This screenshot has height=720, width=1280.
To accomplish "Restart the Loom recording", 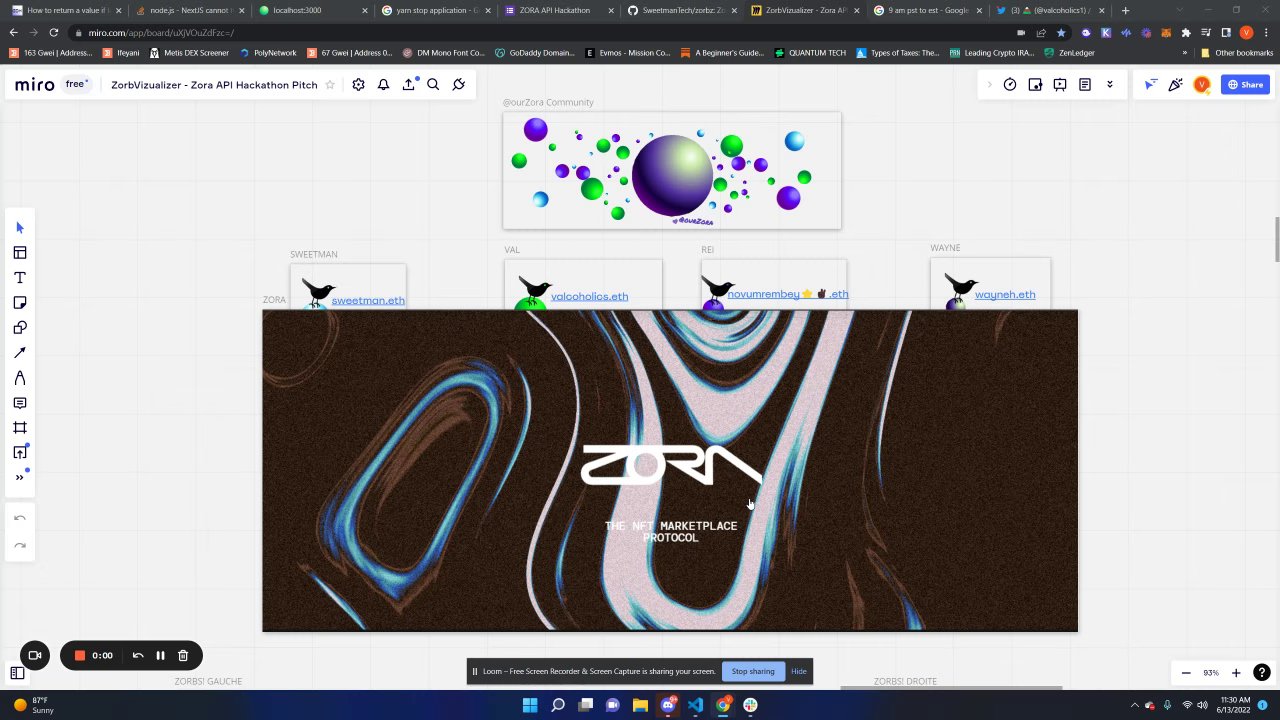I will click(x=138, y=655).
